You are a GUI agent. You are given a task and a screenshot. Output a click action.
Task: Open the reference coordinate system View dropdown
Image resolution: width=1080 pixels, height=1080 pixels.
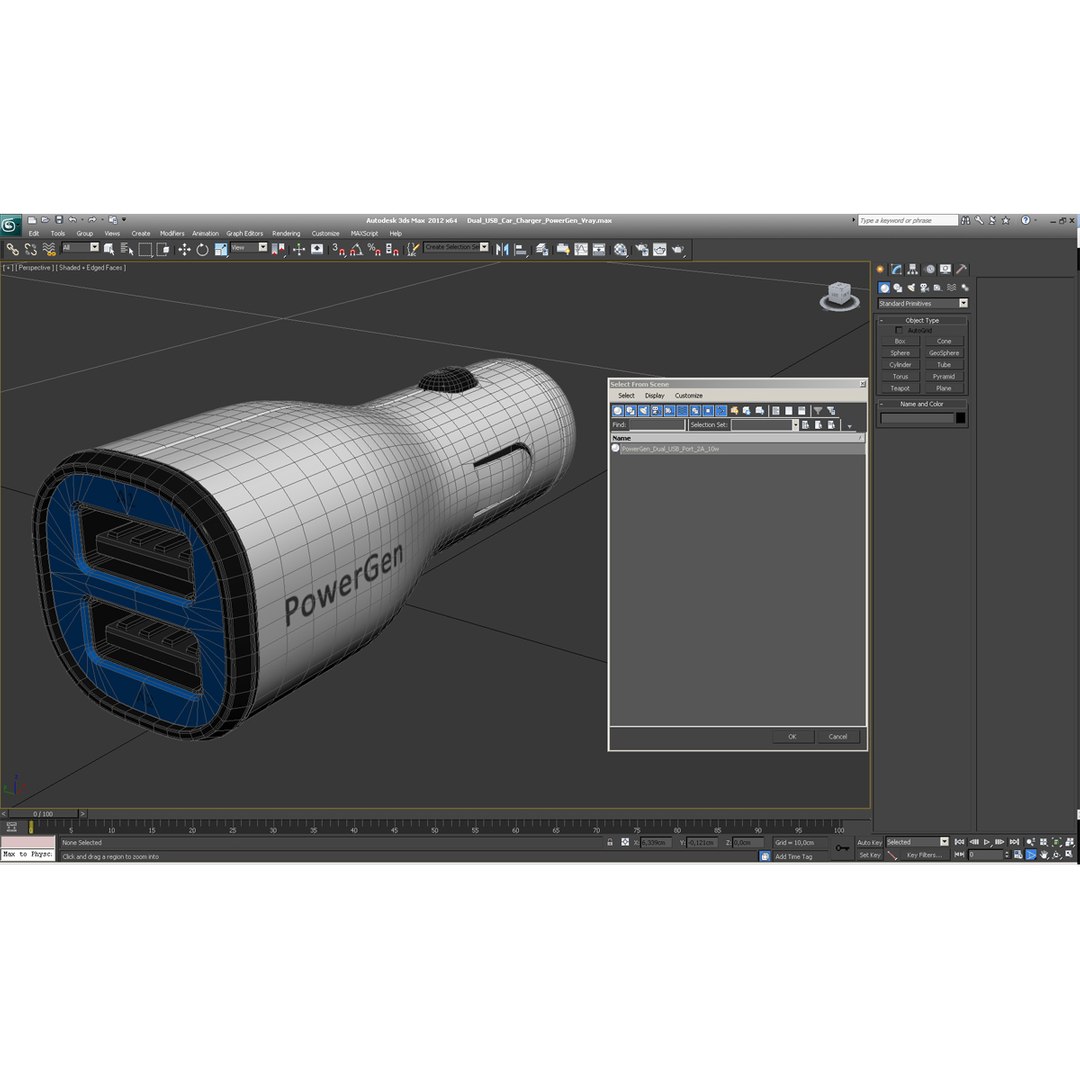pos(249,247)
